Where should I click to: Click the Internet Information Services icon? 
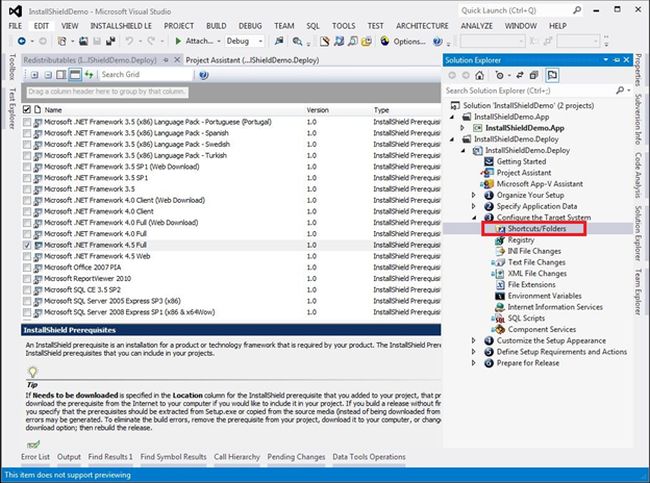pyautogui.click(x=499, y=307)
